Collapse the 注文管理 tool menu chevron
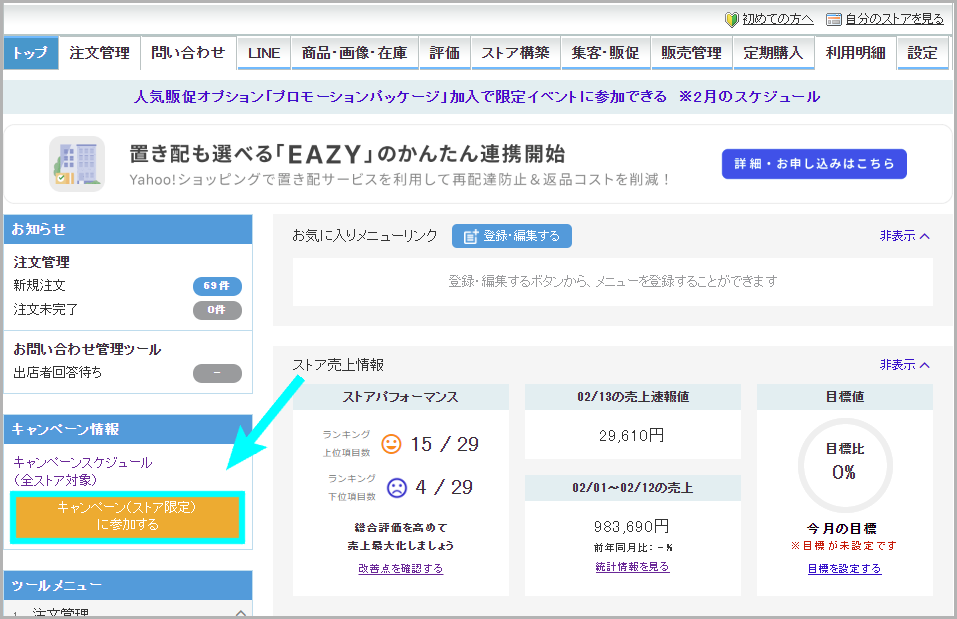957x619 pixels. [240, 612]
